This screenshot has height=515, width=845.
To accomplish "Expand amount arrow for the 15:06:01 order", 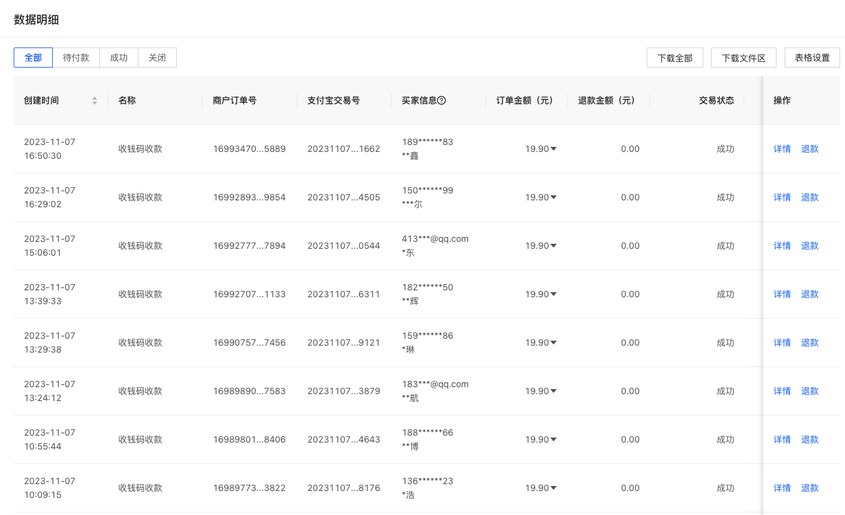I will [x=553, y=246].
